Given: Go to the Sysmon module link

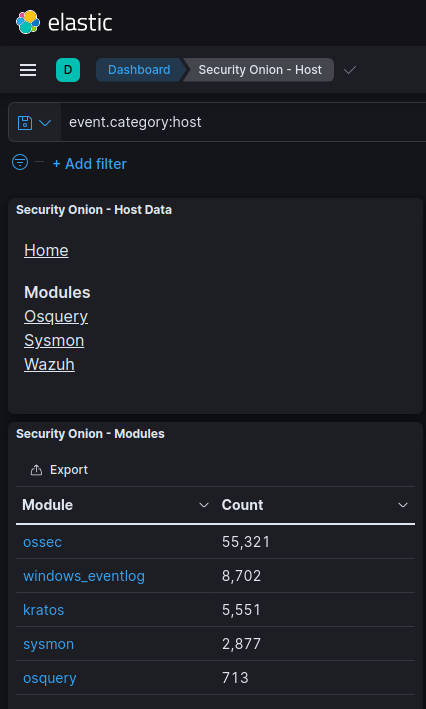Looking at the screenshot, I should pos(54,340).
